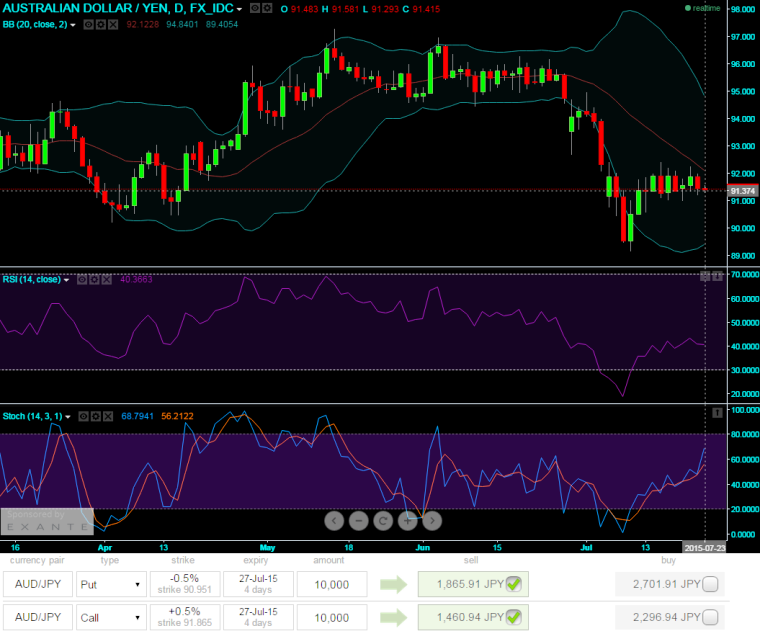This screenshot has width=760, height=631.
Task: Hide the RSI indicator using eye icon
Action: tap(81, 280)
